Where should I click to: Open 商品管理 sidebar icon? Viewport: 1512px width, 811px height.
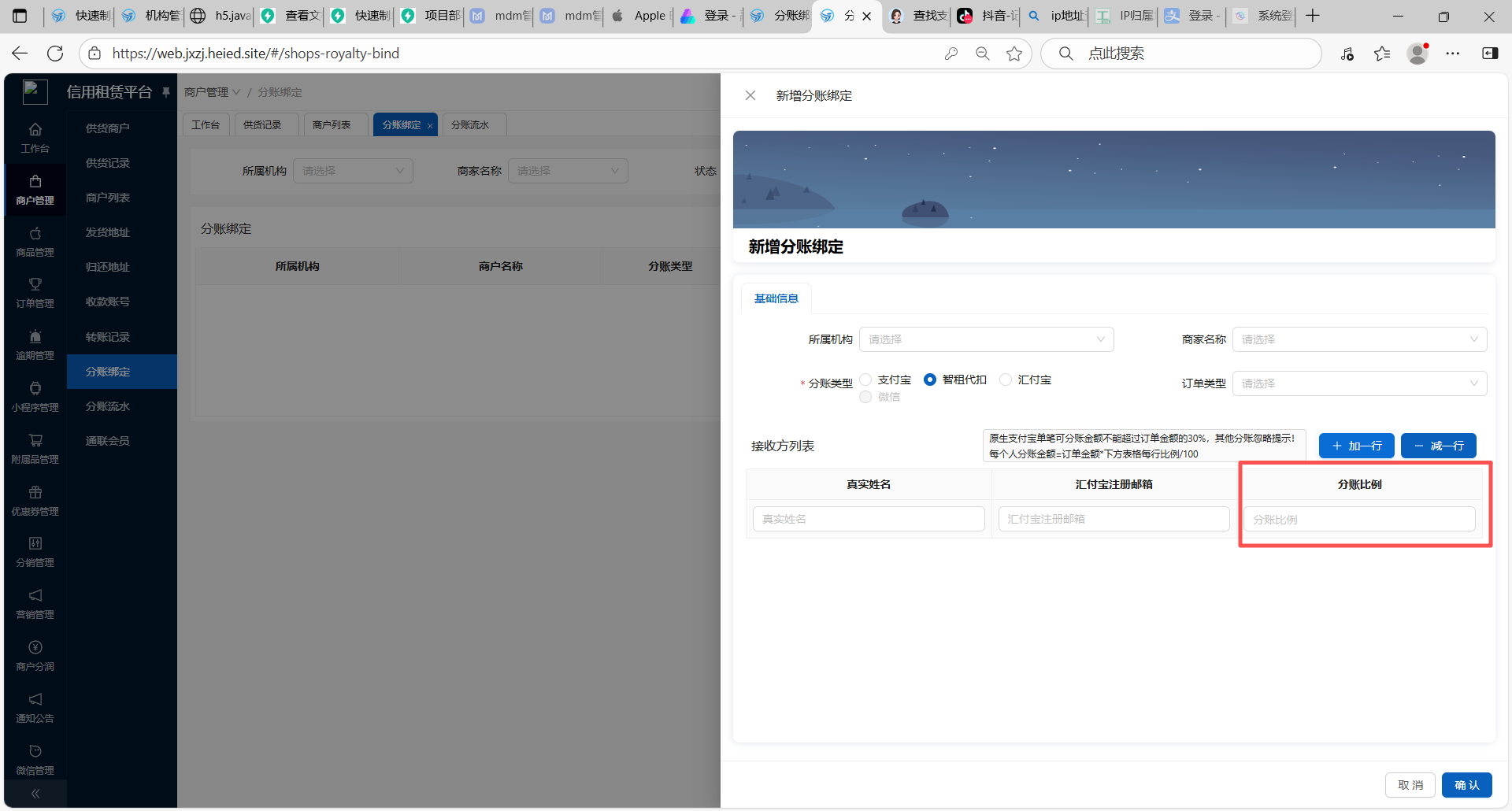tap(35, 234)
